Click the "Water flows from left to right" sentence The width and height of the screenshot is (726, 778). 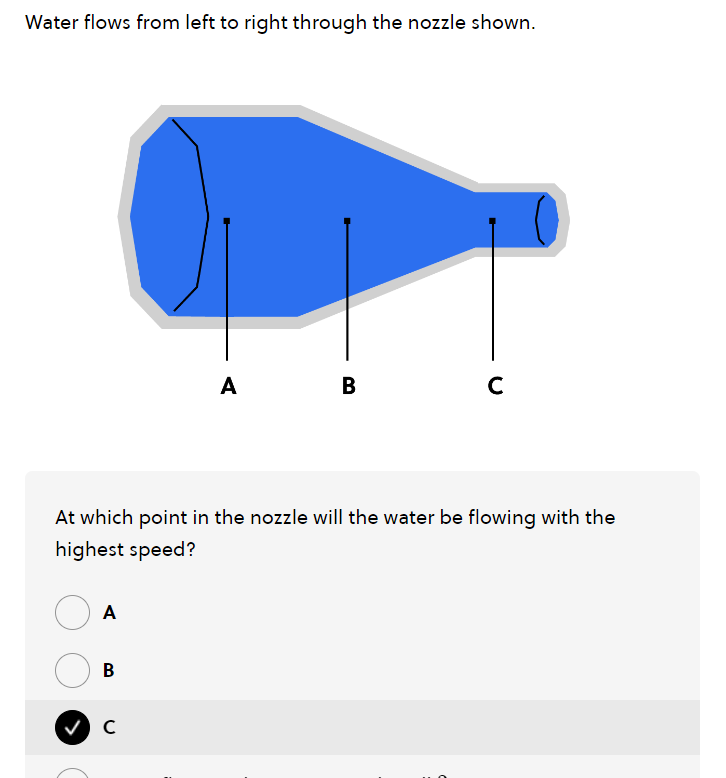pos(280,23)
